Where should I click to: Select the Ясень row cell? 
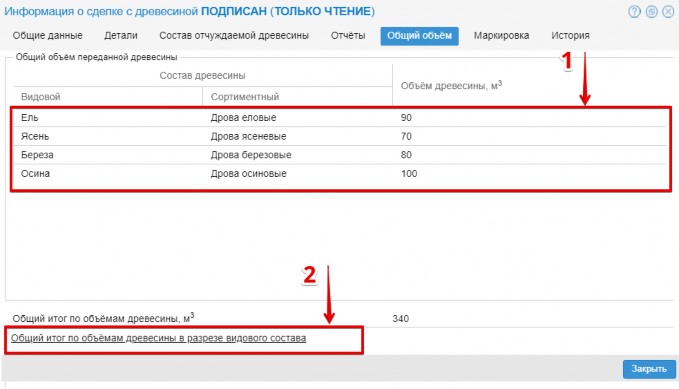tap(35, 136)
